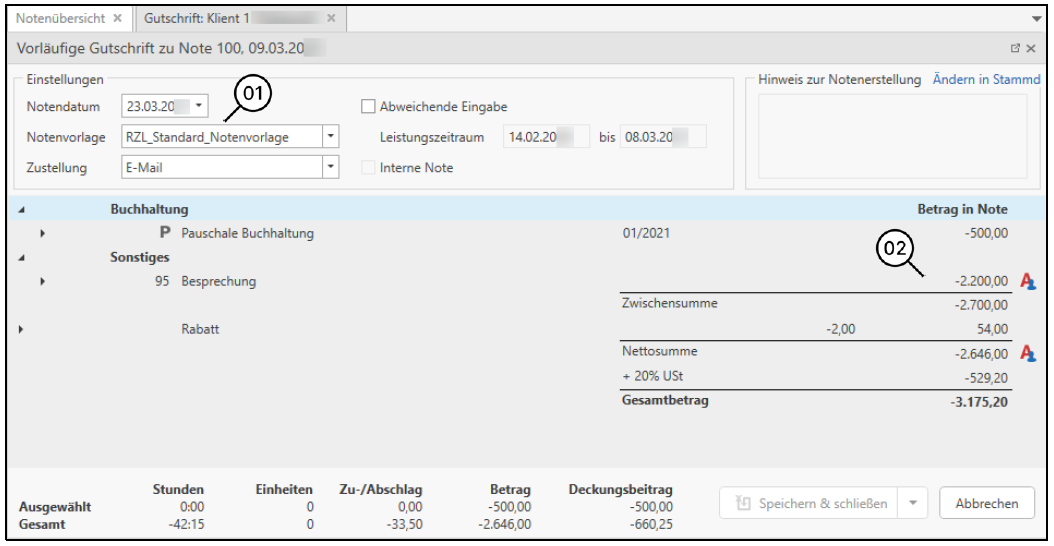Click the text icon beside Nettosumme
Screen dimensions: 1054x546
pos(1027,352)
